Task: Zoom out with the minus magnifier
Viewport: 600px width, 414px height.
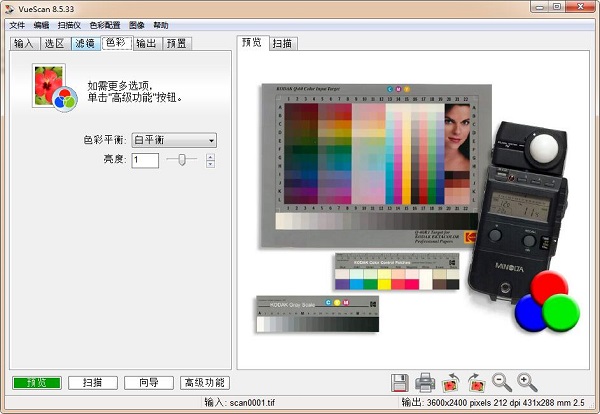Action: 501,383
